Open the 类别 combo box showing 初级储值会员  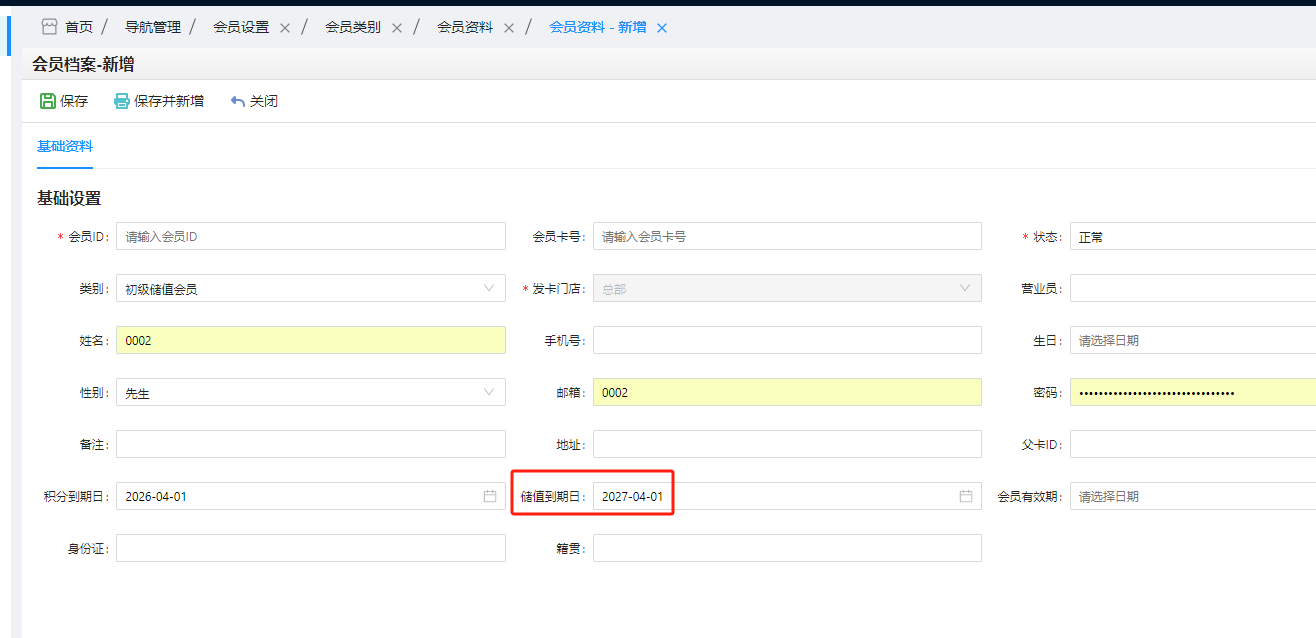tap(311, 288)
